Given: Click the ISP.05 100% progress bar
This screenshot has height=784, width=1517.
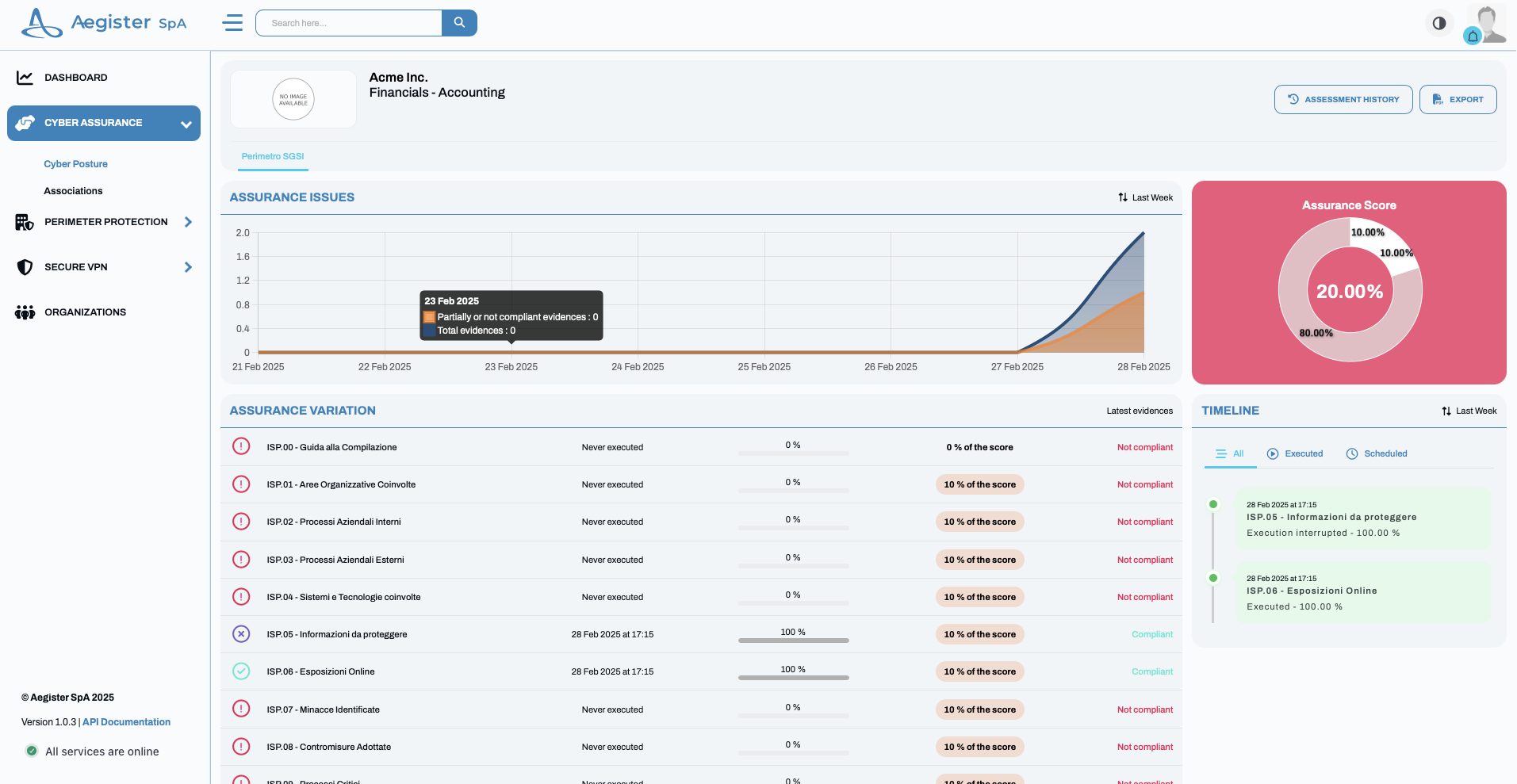Looking at the screenshot, I should [793, 640].
